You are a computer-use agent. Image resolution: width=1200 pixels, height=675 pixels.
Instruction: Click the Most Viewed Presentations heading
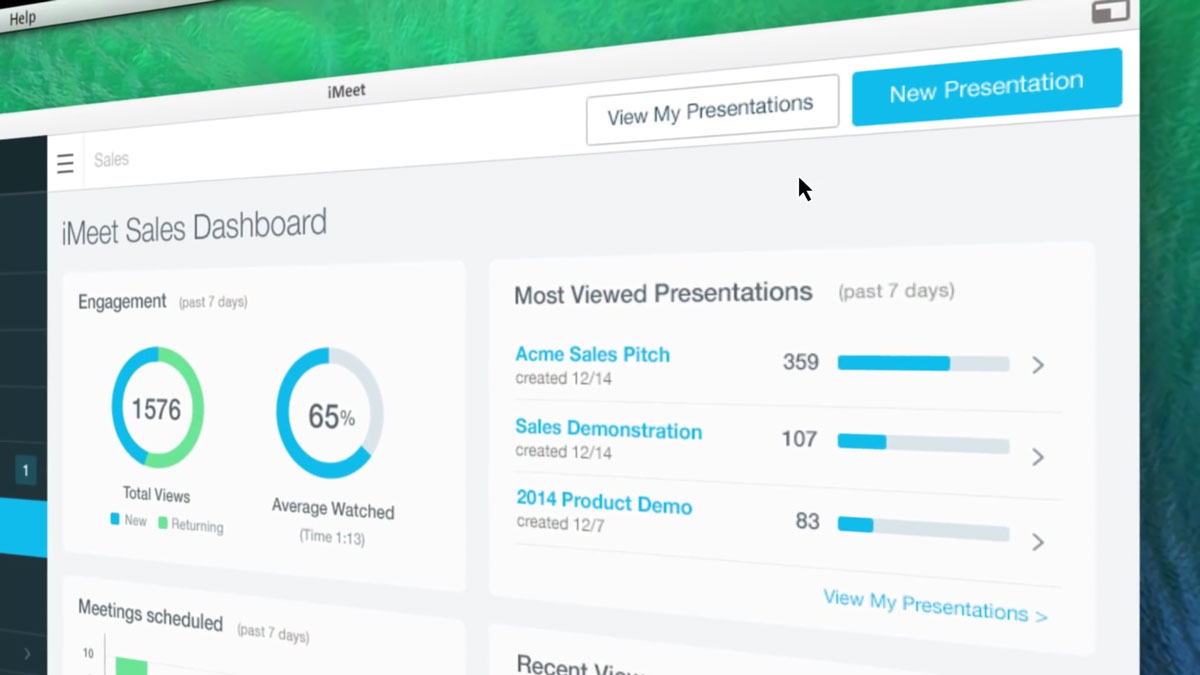[x=663, y=293]
